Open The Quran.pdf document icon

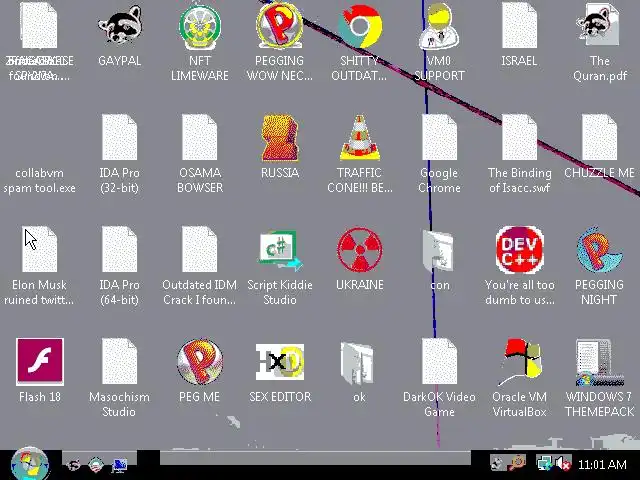599,26
